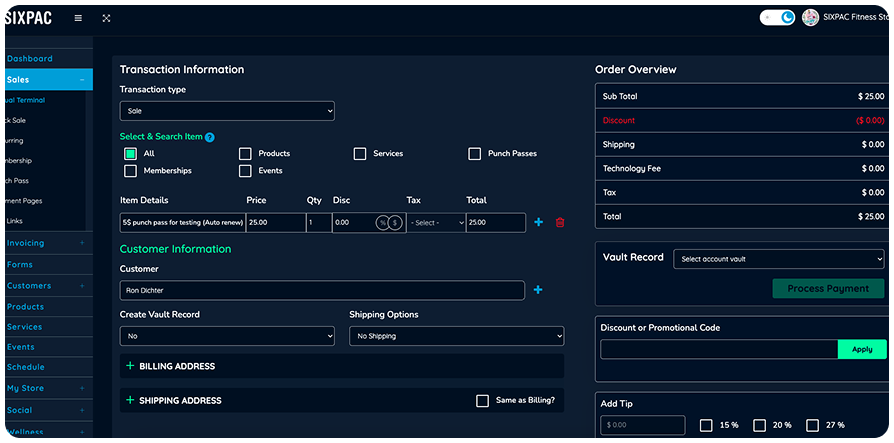Screen dimensions: 894x443
Task: Delete the item row with trash icon
Action: (560, 222)
